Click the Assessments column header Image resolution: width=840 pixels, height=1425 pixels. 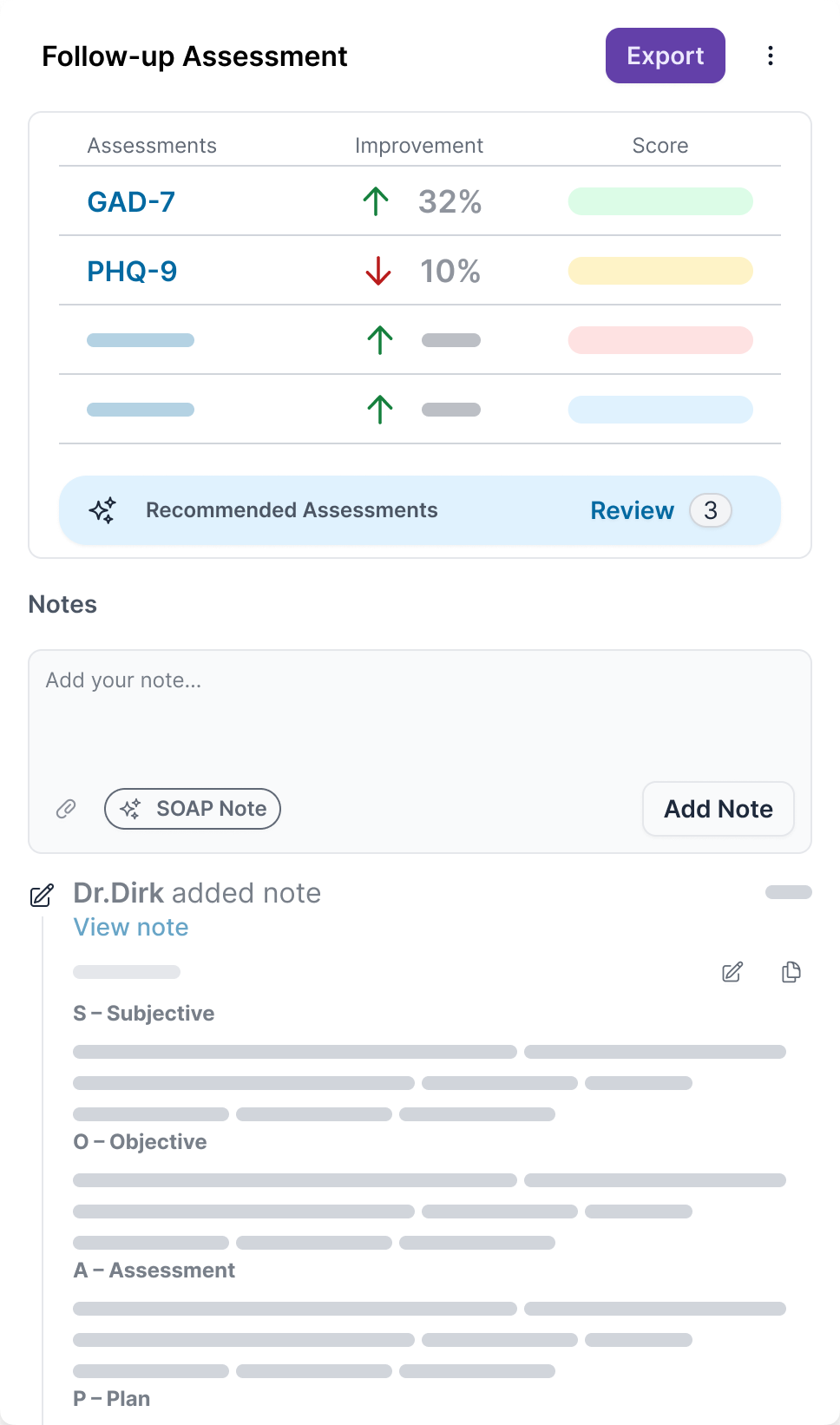point(152,146)
